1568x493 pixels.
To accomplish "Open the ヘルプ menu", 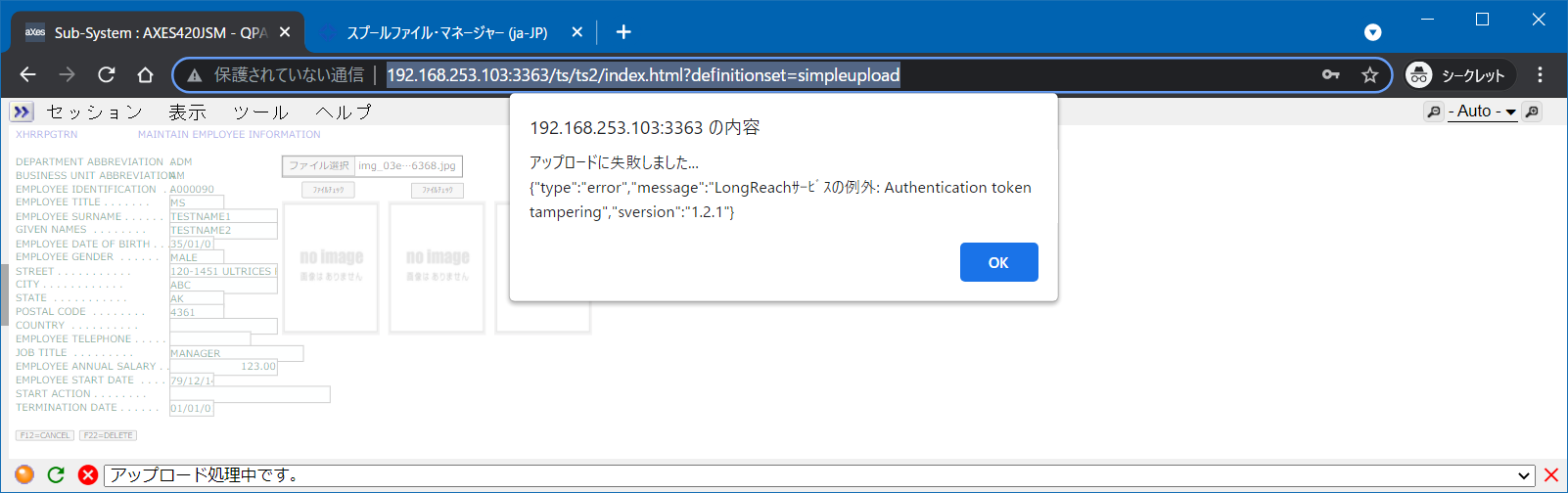I will coord(344,112).
